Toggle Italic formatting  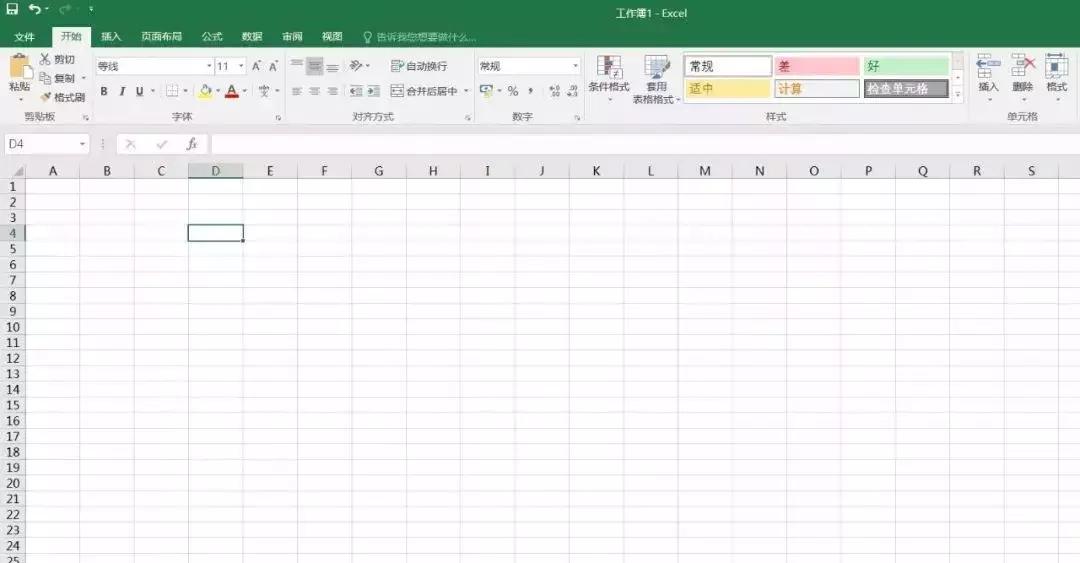[x=122, y=91]
